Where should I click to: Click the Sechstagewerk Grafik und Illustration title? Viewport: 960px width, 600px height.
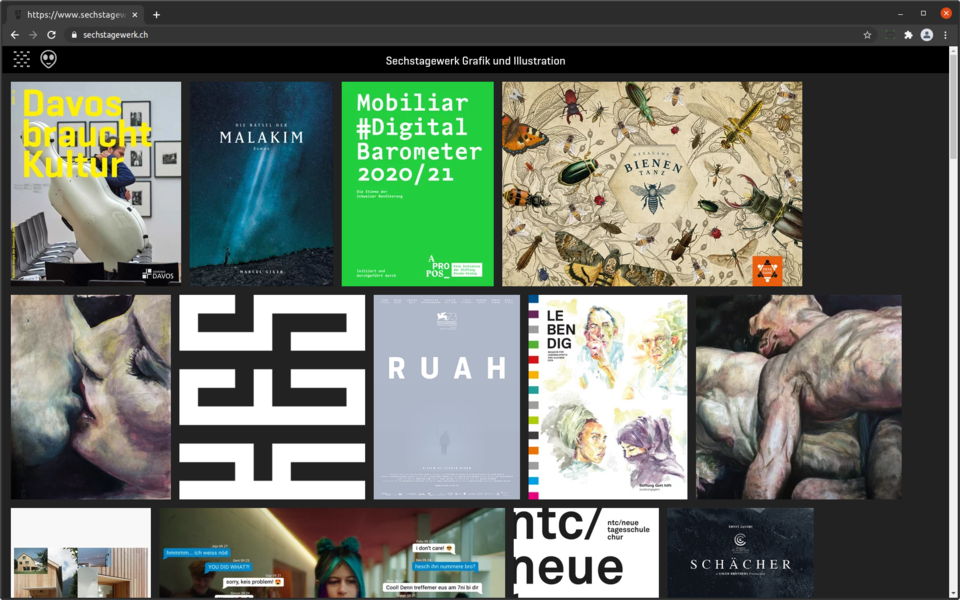tap(475, 61)
